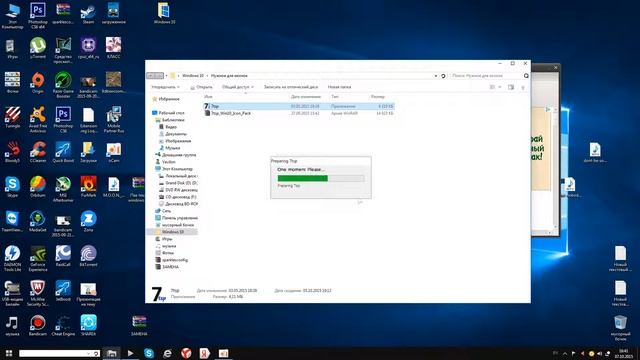Open the TeamViewer desktop shortcut
Image resolution: width=640 pixels, height=360 pixels.
(x=12, y=222)
